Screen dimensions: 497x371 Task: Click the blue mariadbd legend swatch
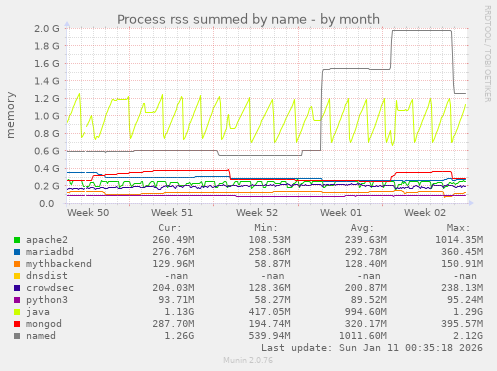17,252
